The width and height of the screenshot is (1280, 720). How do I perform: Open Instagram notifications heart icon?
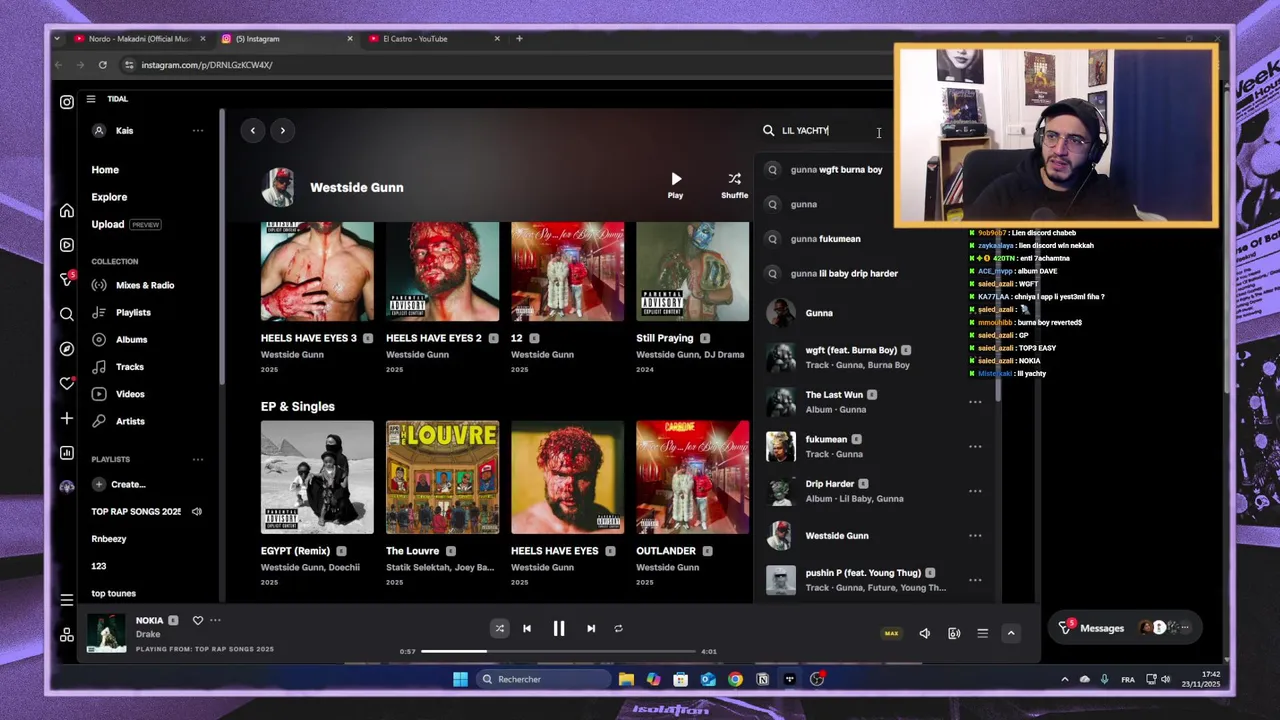pos(67,383)
